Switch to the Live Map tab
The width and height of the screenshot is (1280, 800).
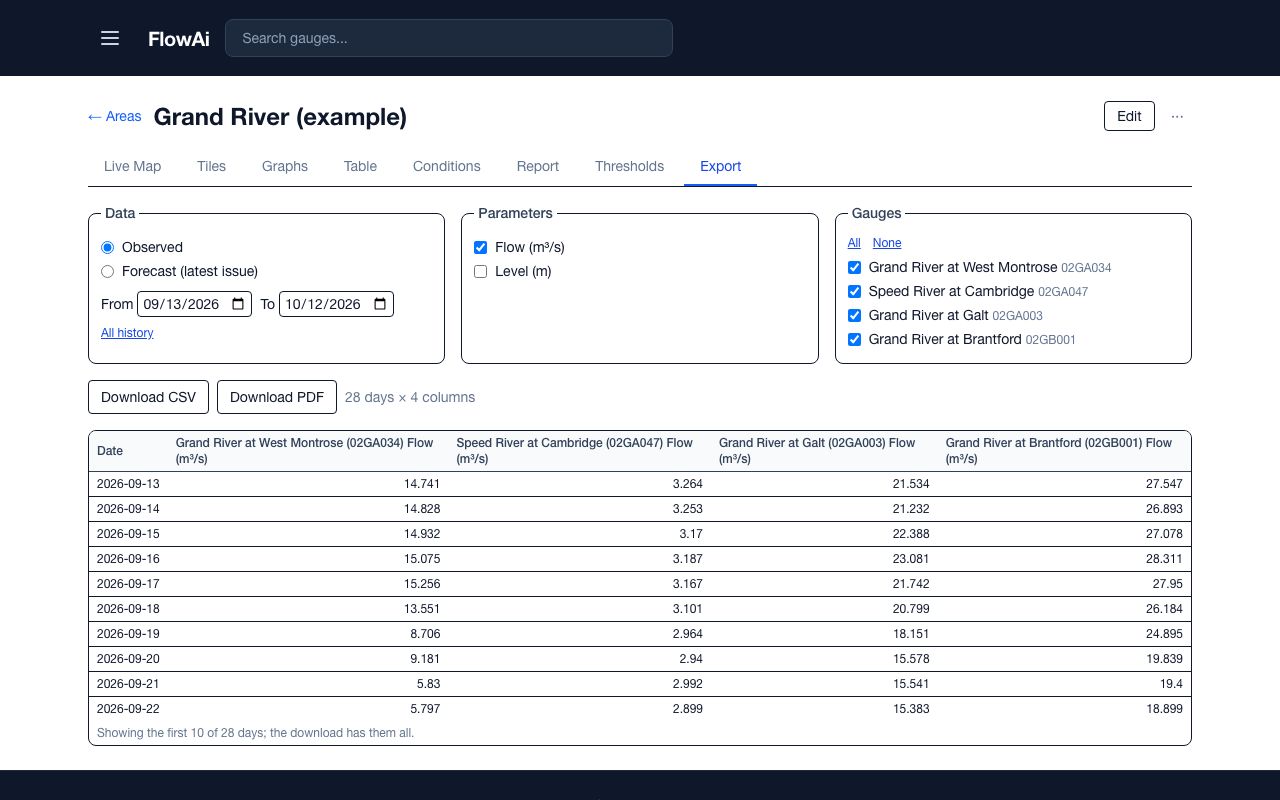coord(132,166)
